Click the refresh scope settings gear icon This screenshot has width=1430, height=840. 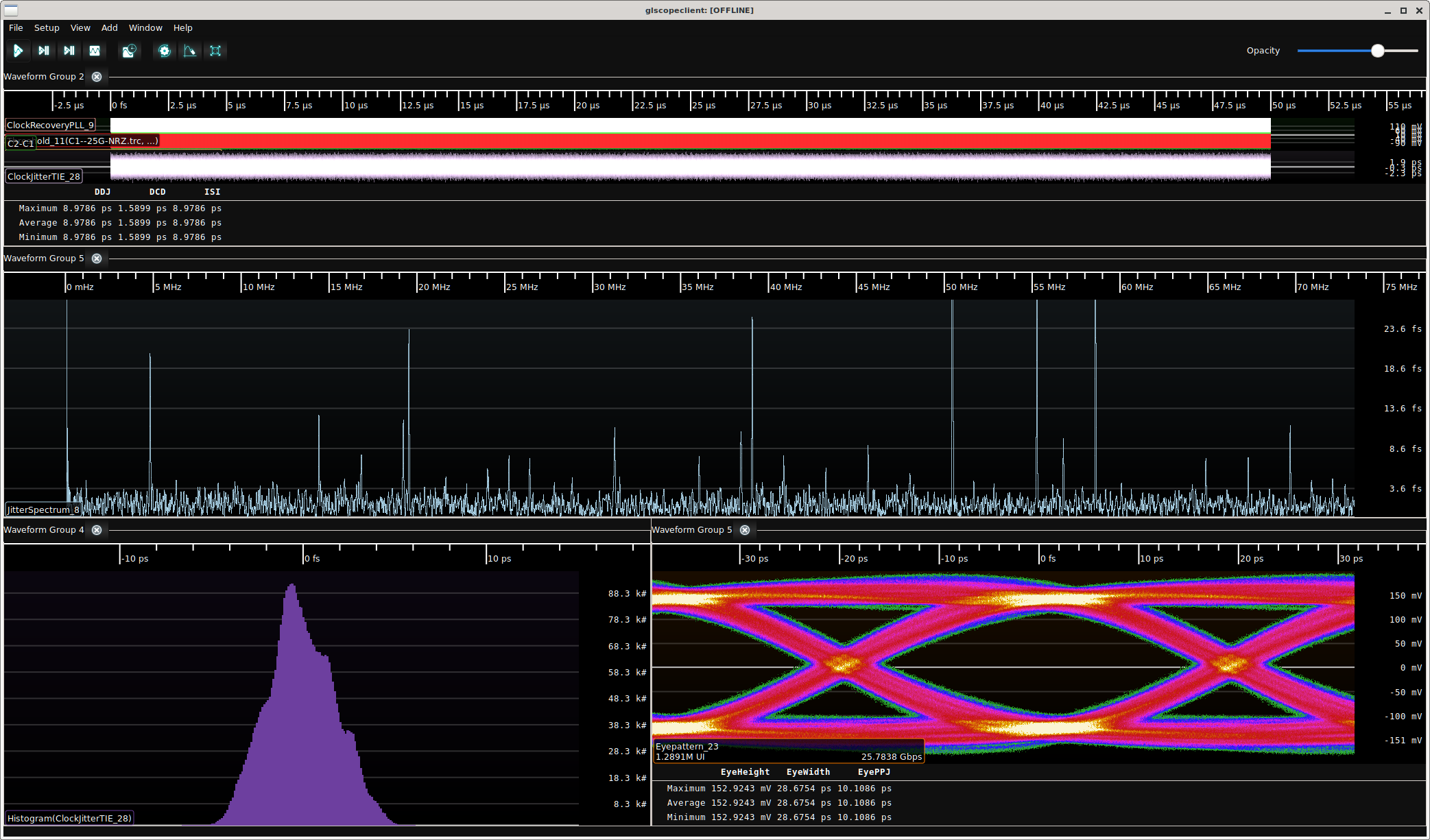tap(165, 51)
